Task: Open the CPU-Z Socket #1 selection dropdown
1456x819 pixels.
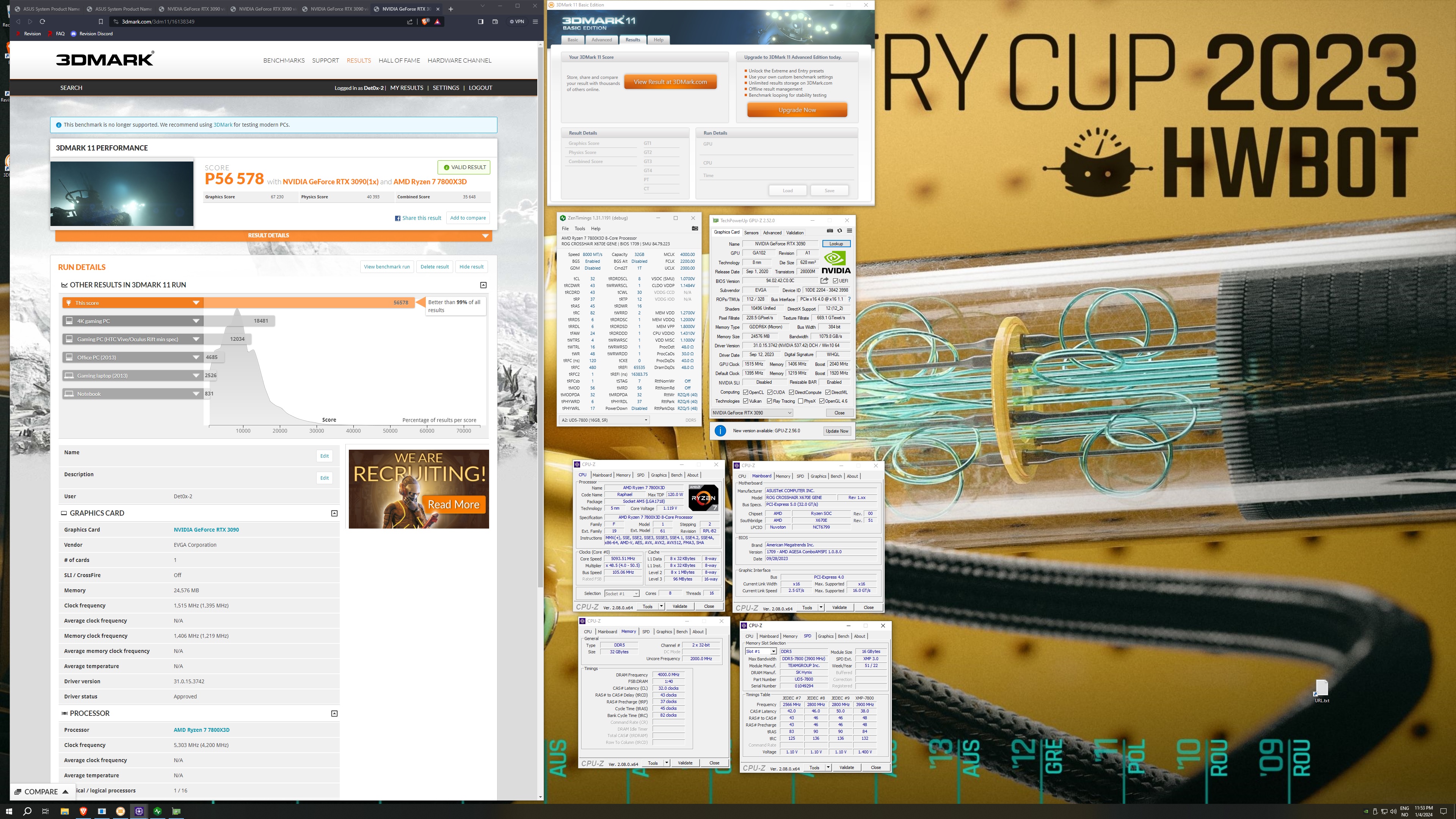Action: 621,593
